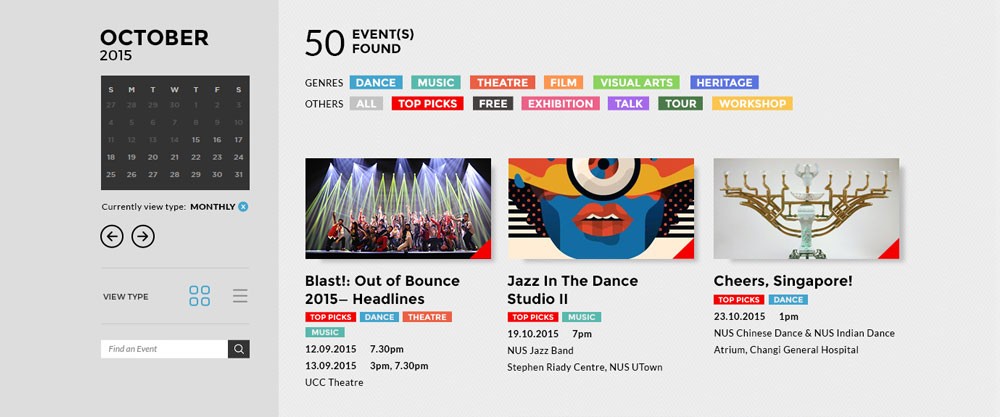Toggle the THEATRE genre filter

coord(503,82)
